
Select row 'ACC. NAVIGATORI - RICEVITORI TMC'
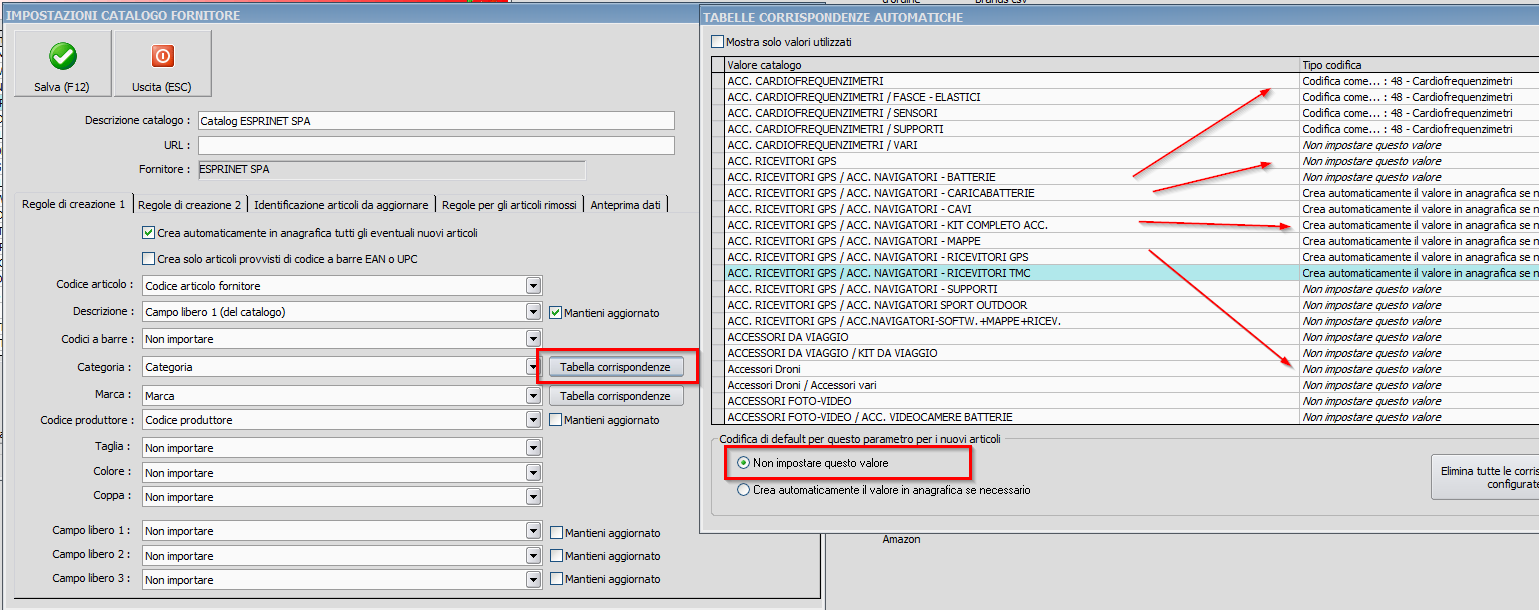[1124, 273]
